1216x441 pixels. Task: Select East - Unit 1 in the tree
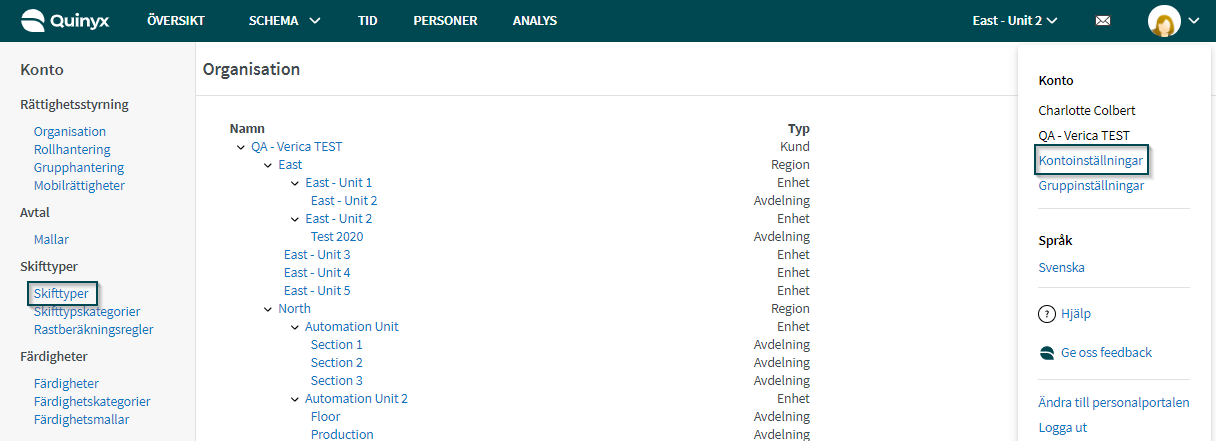click(339, 183)
